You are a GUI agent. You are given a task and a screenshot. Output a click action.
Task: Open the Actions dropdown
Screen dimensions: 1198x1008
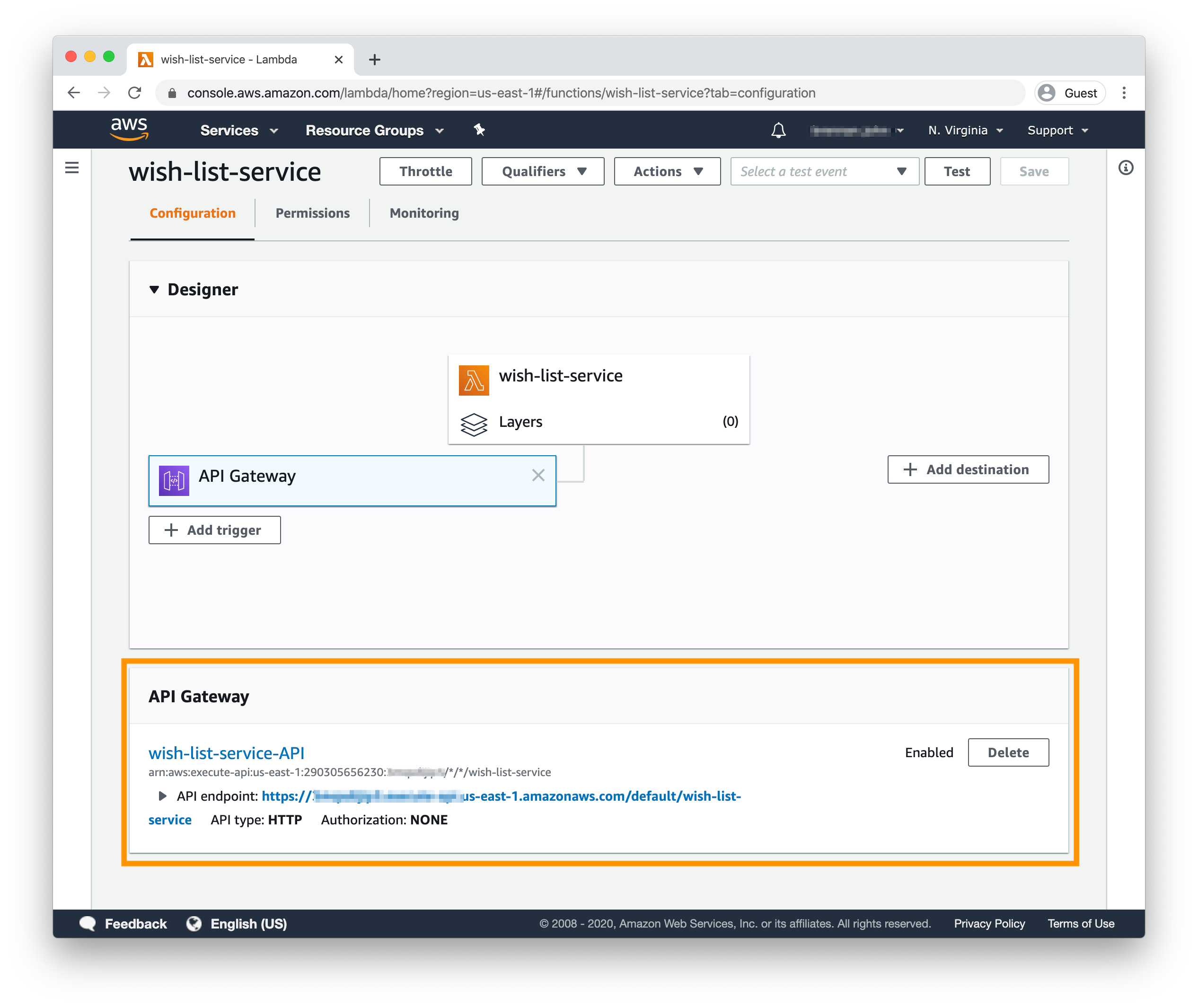[667, 171]
